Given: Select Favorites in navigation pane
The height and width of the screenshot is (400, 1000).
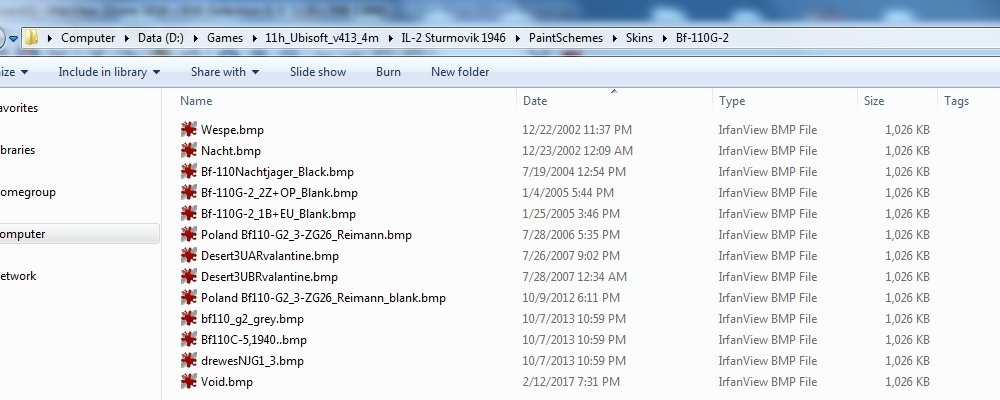Looking at the screenshot, I should click(19, 108).
